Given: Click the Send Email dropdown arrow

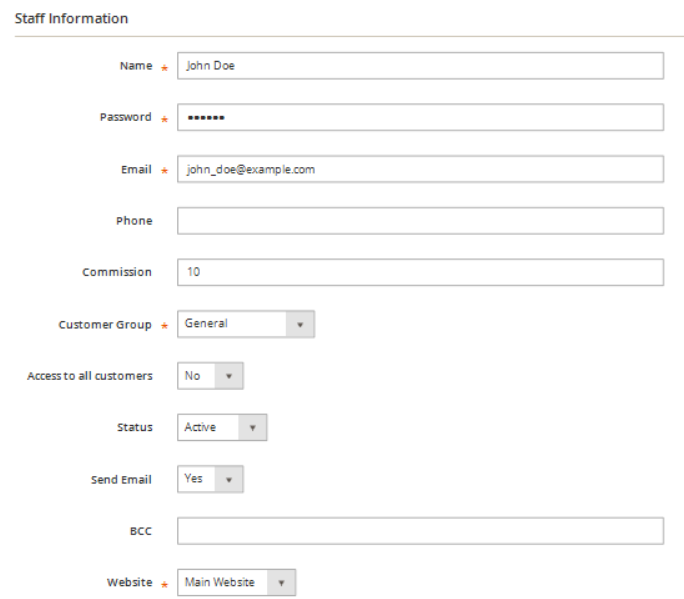Looking at the screenshot, I should pos(229,479).
